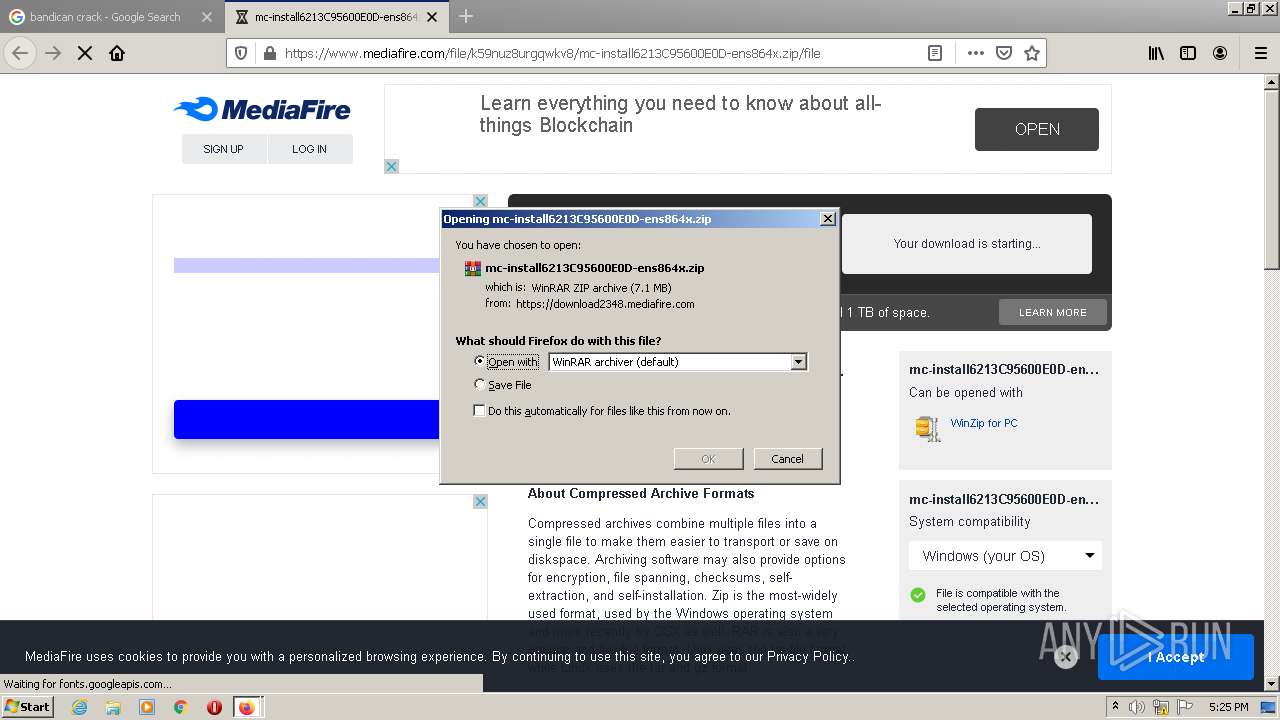Click the LEARN MORE button
The width and height of the screenshot is (1280, 720).
click(1052, 312)
